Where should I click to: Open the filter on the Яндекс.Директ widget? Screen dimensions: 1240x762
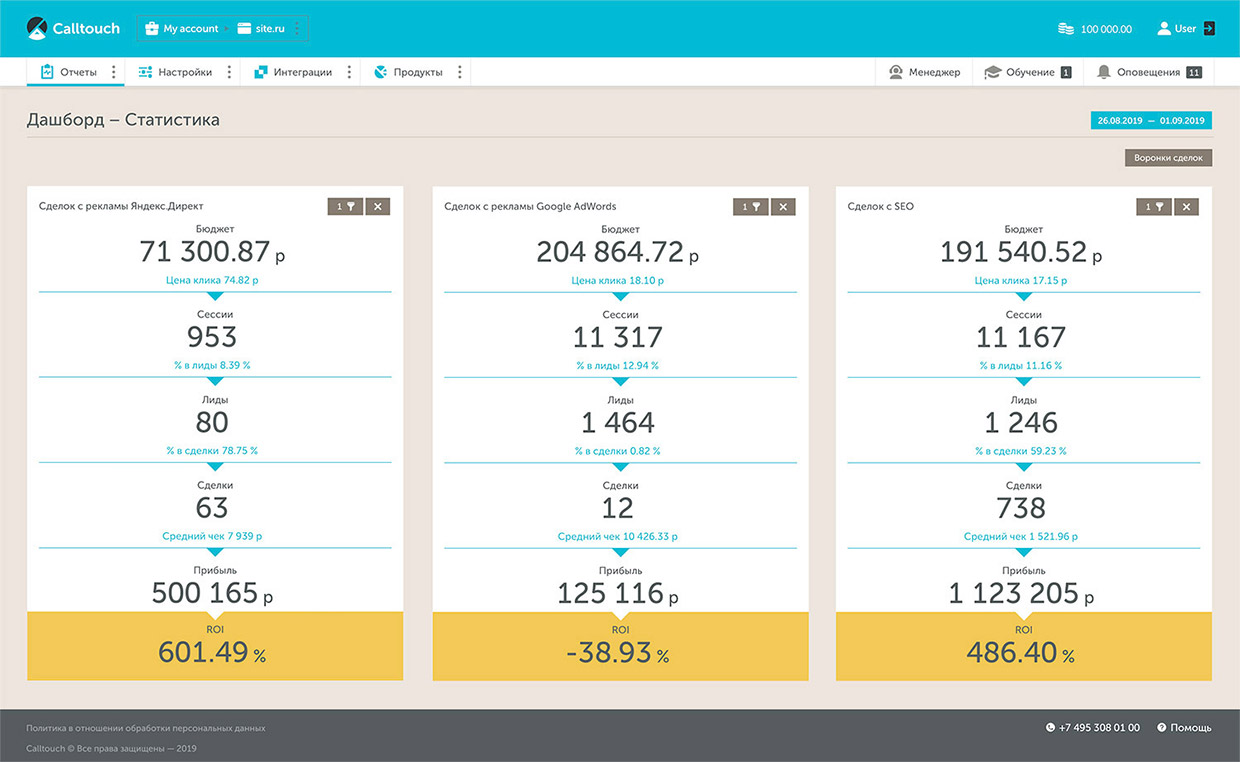point(345,206)
